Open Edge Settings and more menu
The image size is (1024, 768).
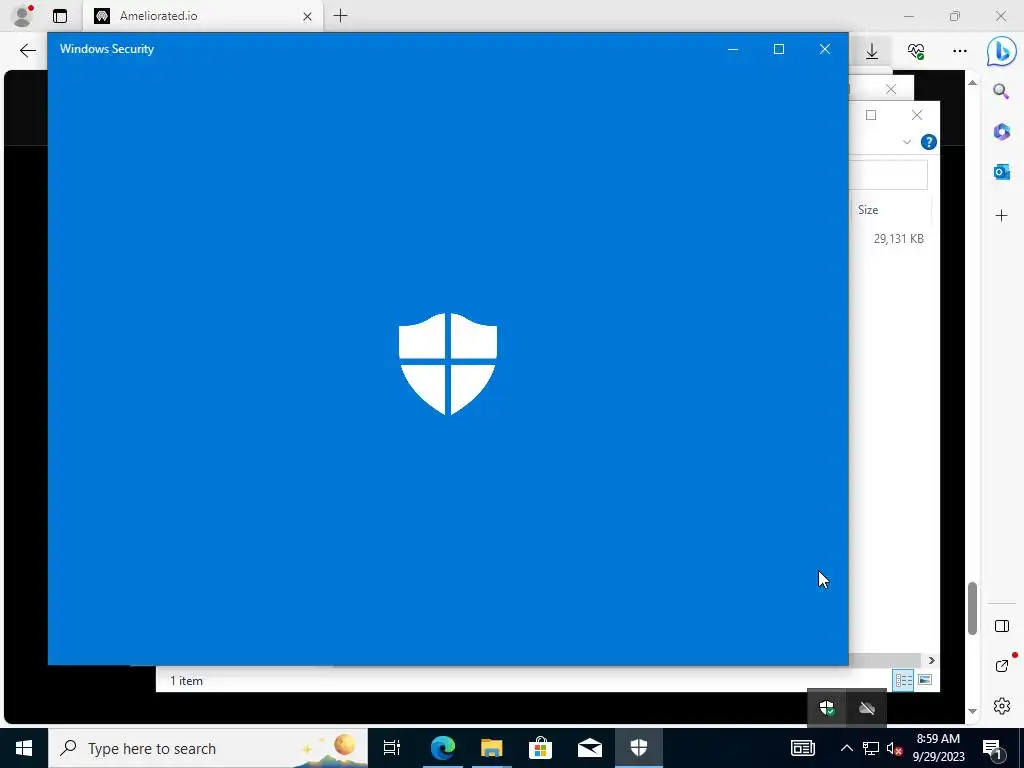959,50
